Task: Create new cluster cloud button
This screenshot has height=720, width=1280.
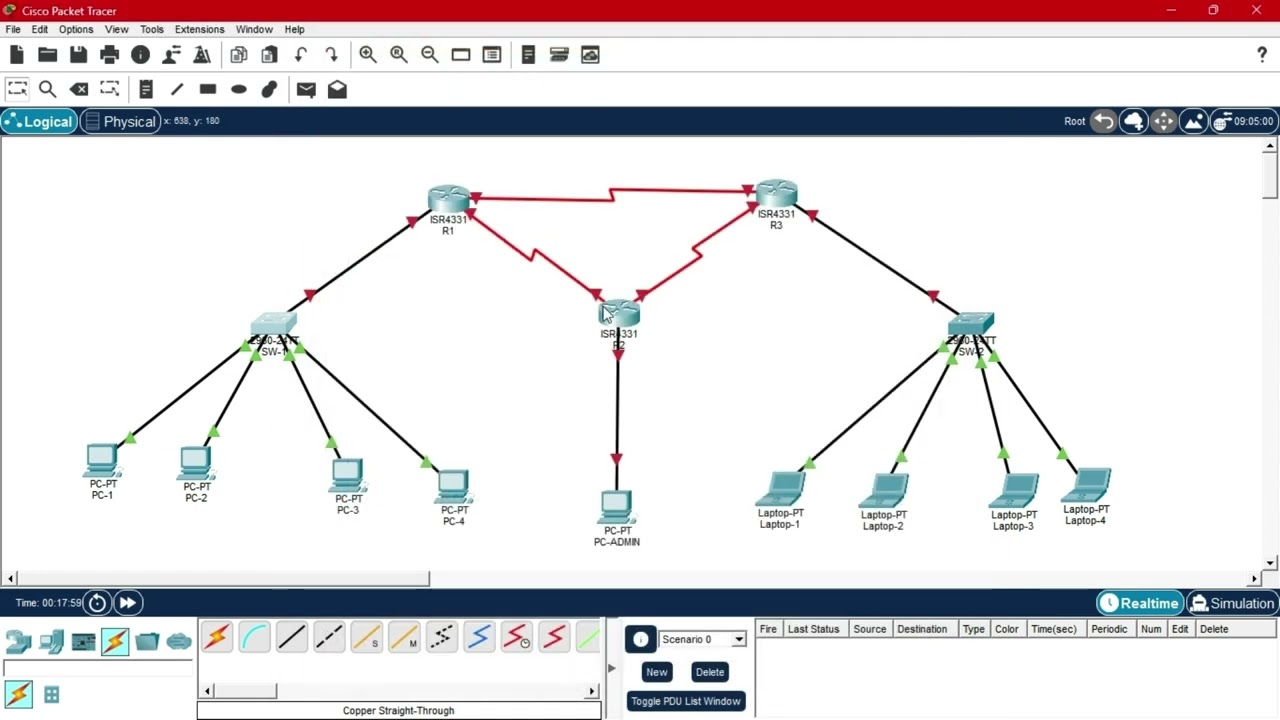Action: point(1133,121)
